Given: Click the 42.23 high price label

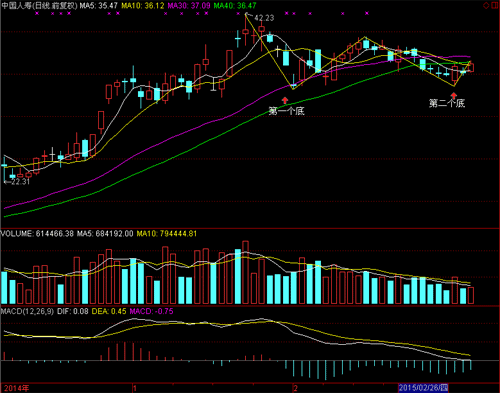Looking at the screenshot, I should (x=264, y=18).
